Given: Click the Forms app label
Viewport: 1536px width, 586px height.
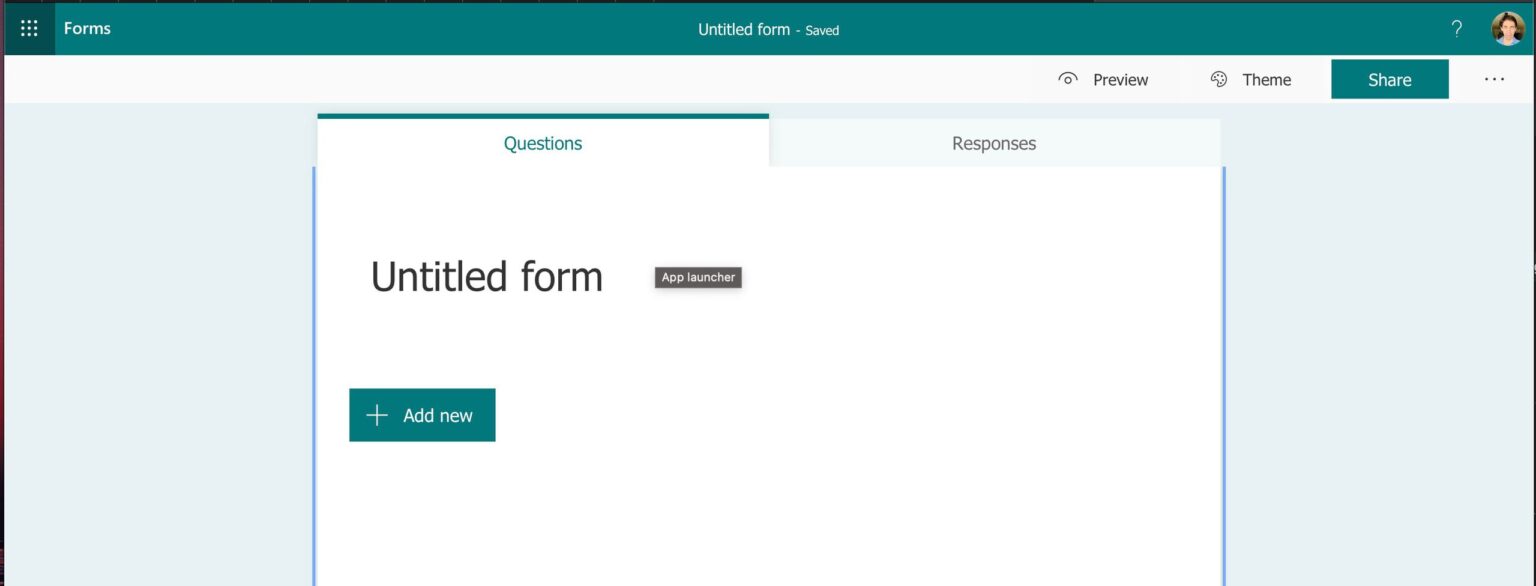Looking at the screenshot, I should coord(87,28).
